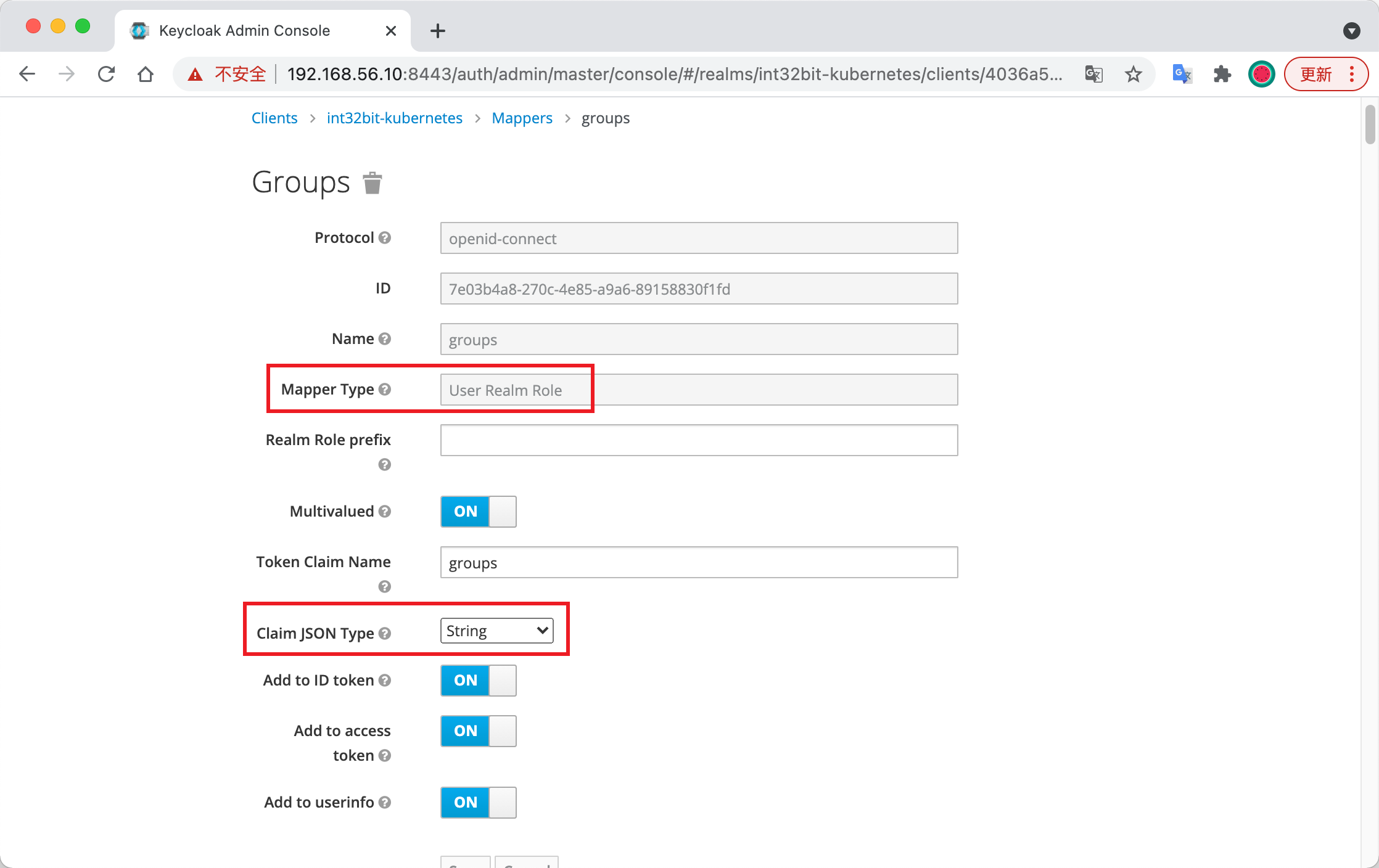Toggle the Multivalued switch off
Image resolution: width=1379 pixels, height=868 pixels.
478,512
